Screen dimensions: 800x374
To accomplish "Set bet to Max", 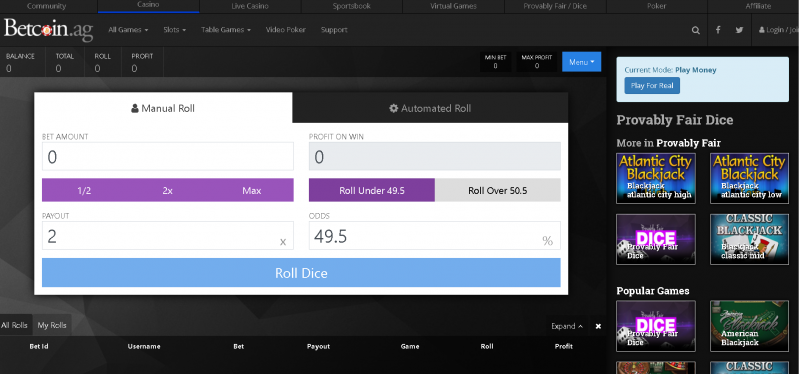I will 252,190.
